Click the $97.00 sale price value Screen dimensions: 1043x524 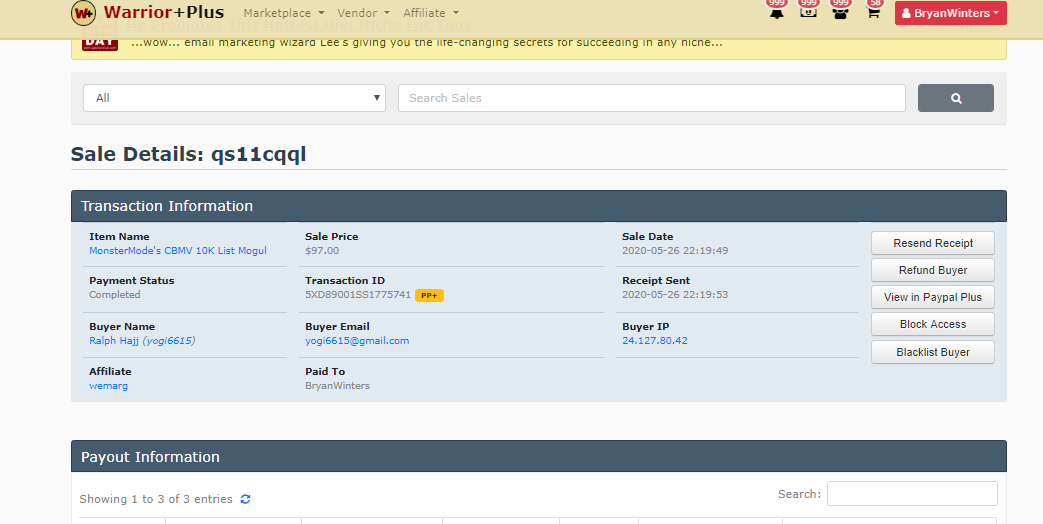[x=322, y=251]
